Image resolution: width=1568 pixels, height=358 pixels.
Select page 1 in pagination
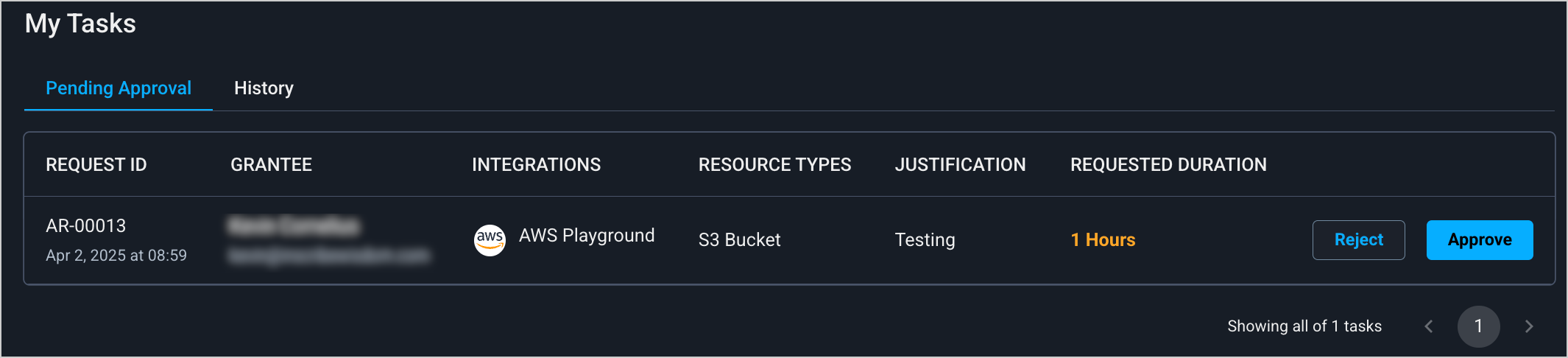1478,326
